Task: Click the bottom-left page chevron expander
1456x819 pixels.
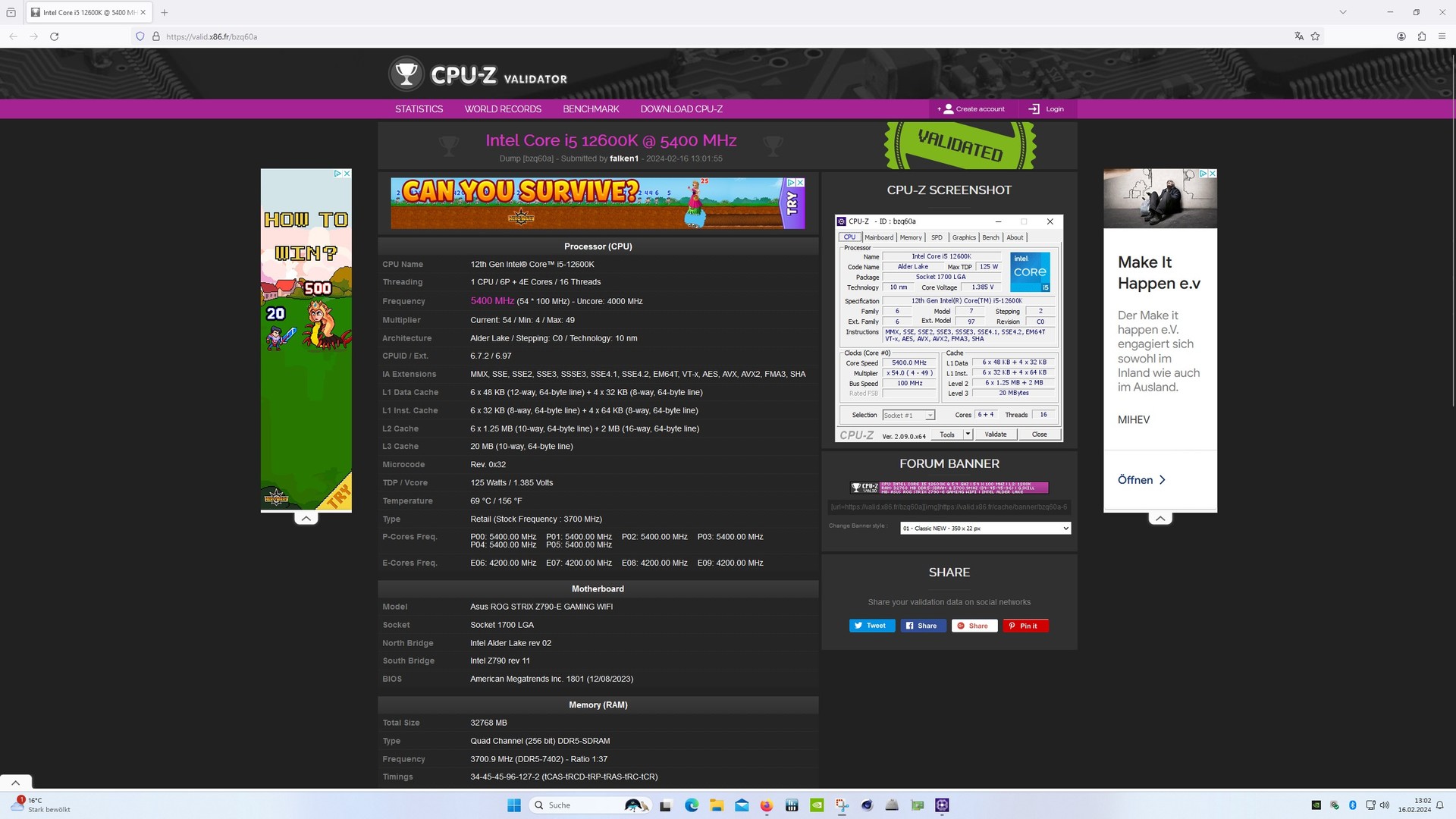Action: 15,782
